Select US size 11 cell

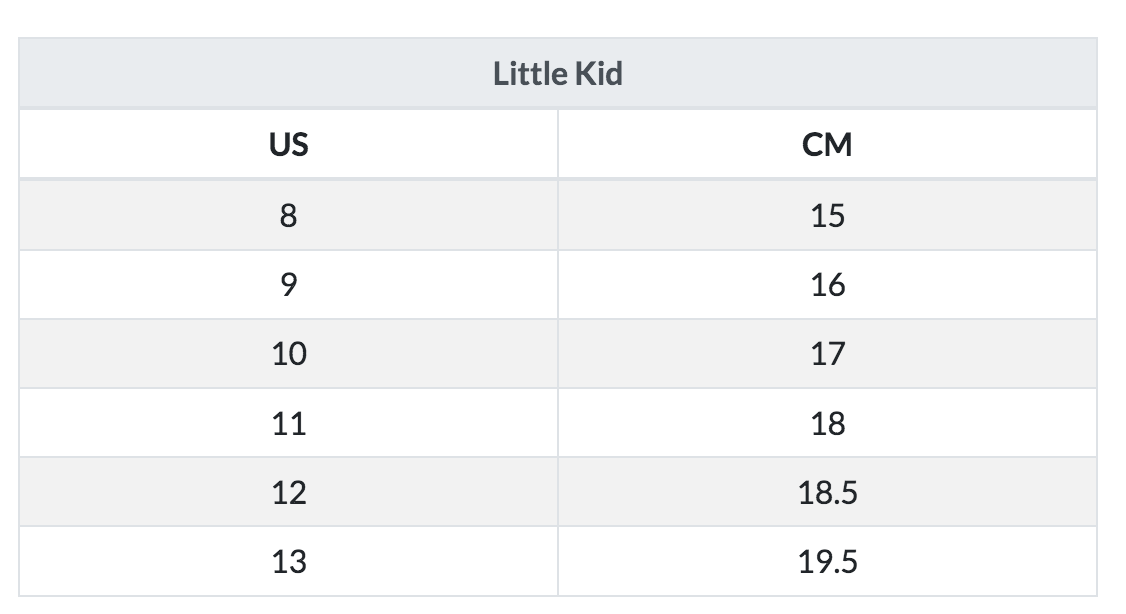pos(288,424)
